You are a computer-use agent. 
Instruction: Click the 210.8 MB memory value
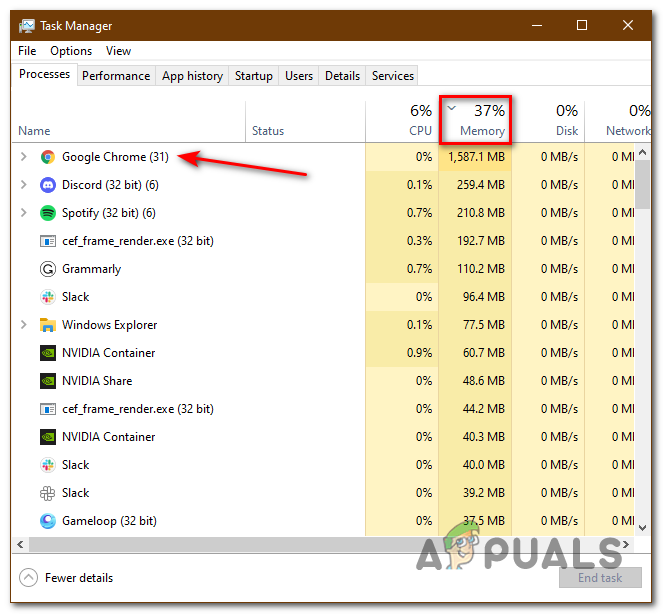481,213
